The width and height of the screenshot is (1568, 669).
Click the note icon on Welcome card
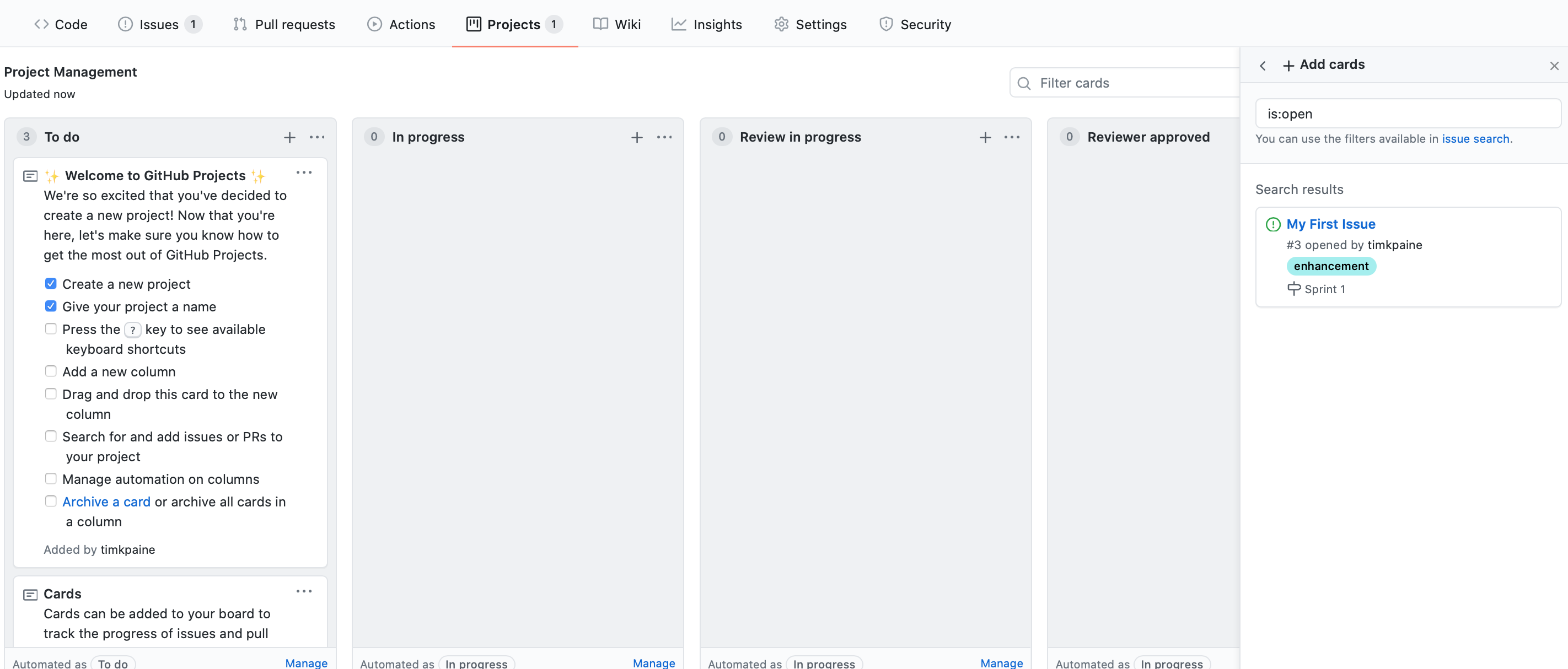point(30,176)
